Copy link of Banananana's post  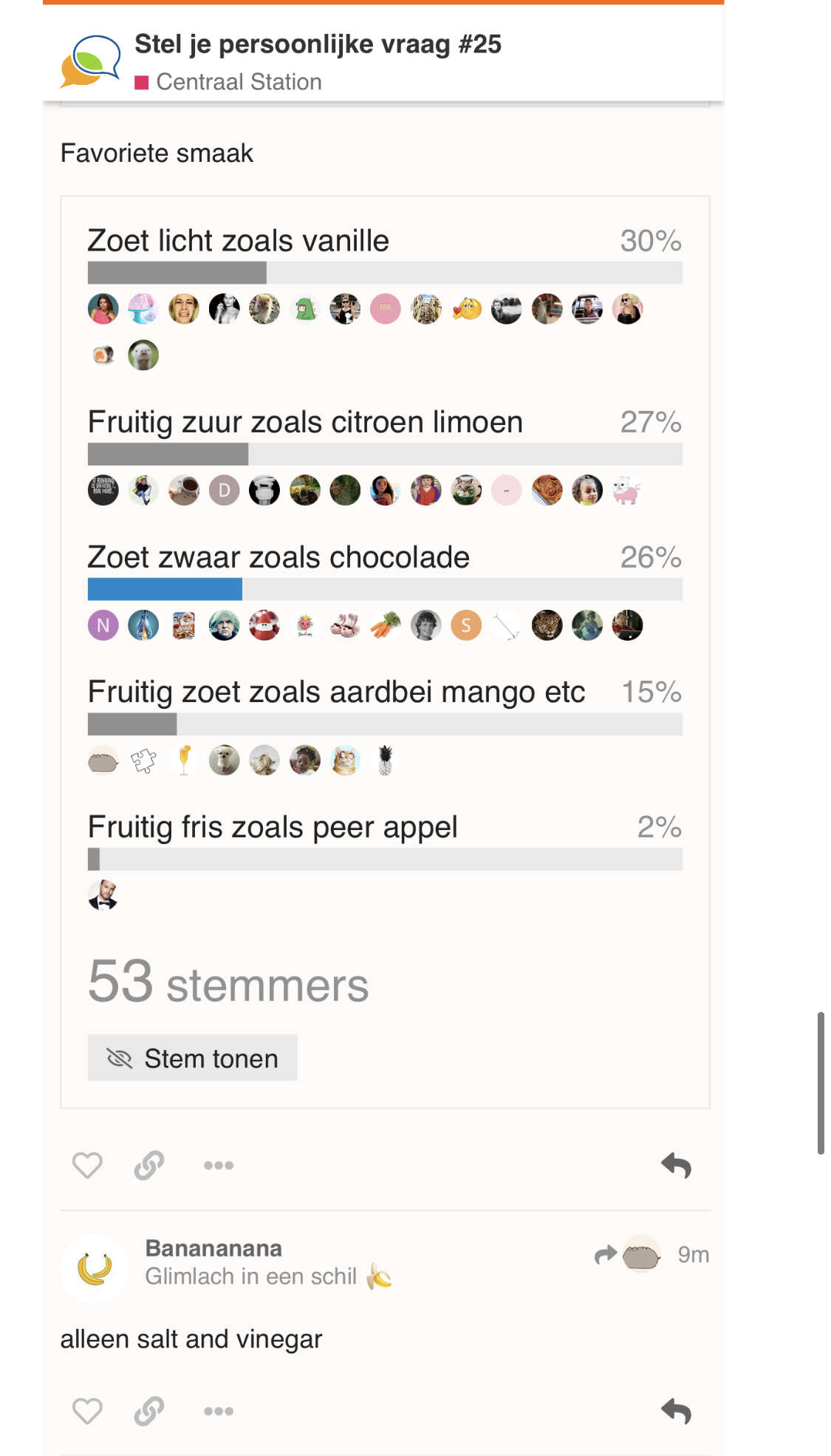149,1411
